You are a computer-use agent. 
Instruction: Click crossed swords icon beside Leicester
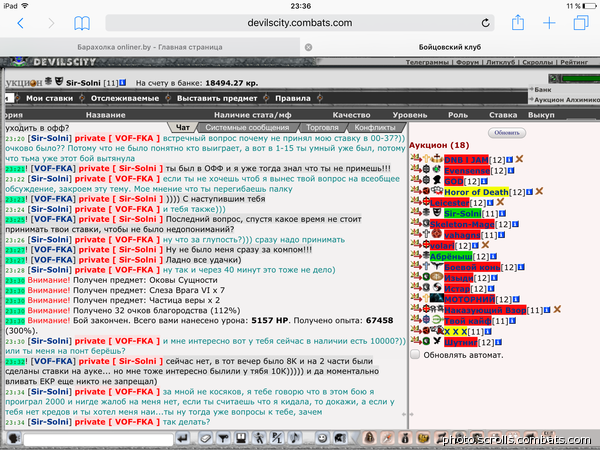(500, 202)
